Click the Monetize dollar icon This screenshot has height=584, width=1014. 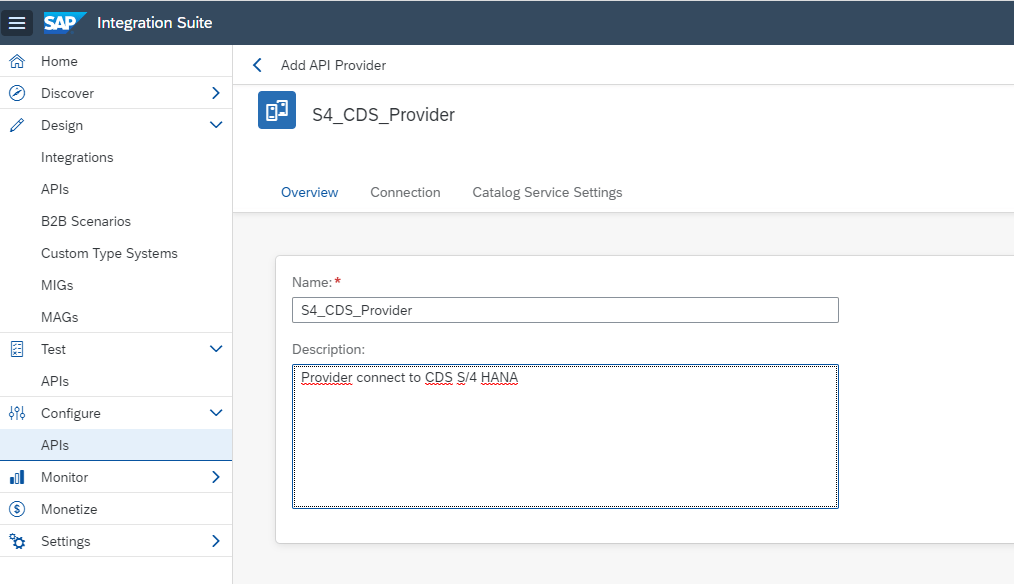pos(17,509)
